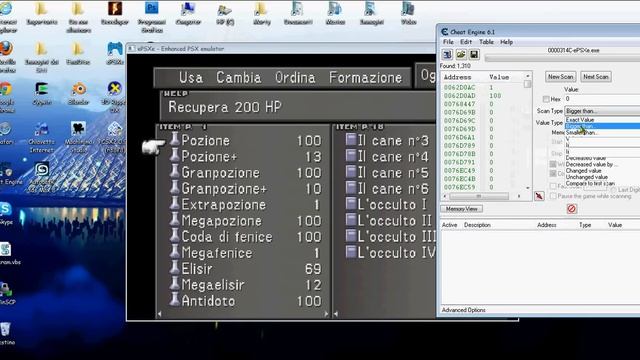Viewport: 640px width, 360px height.
Task: Choose Bigger than... highlighted list option
Action: tap(602, 126)
